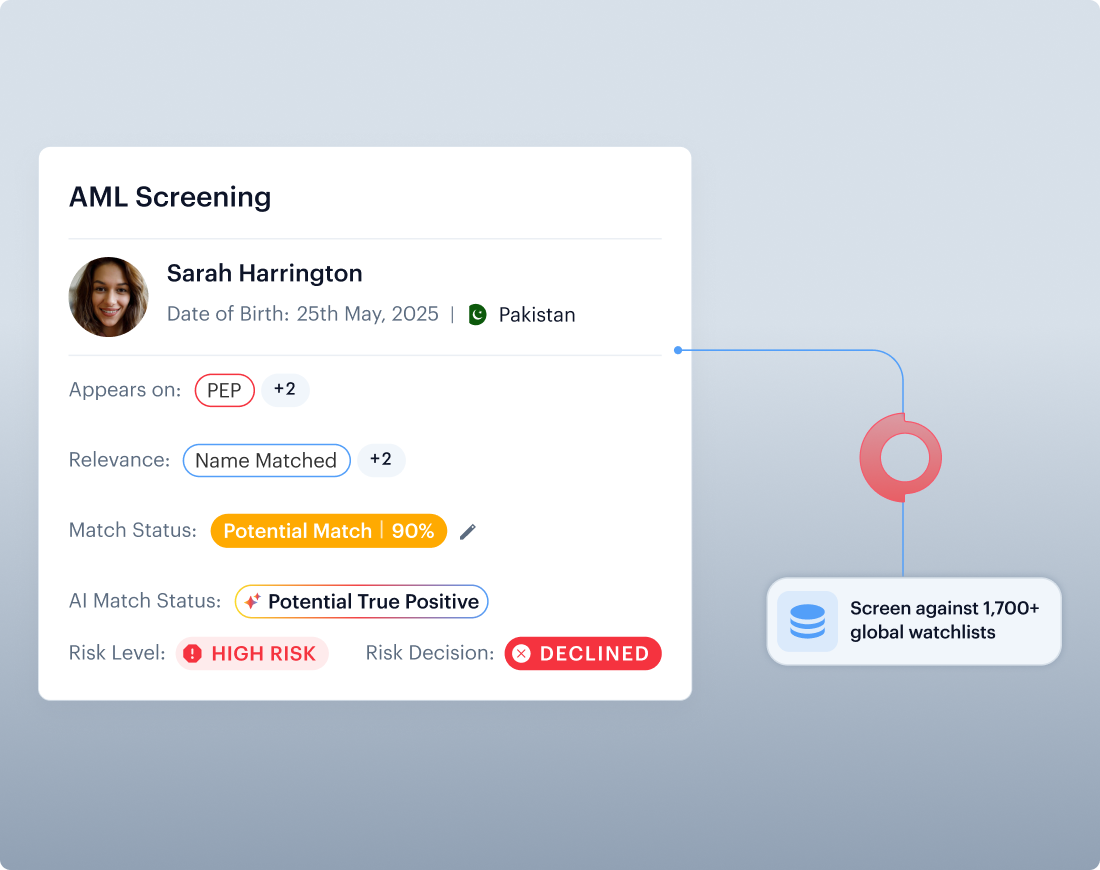Expand the +2 tag beside Name Matched
Screen dimensions: 1100x870
click(x=381, y=460)
